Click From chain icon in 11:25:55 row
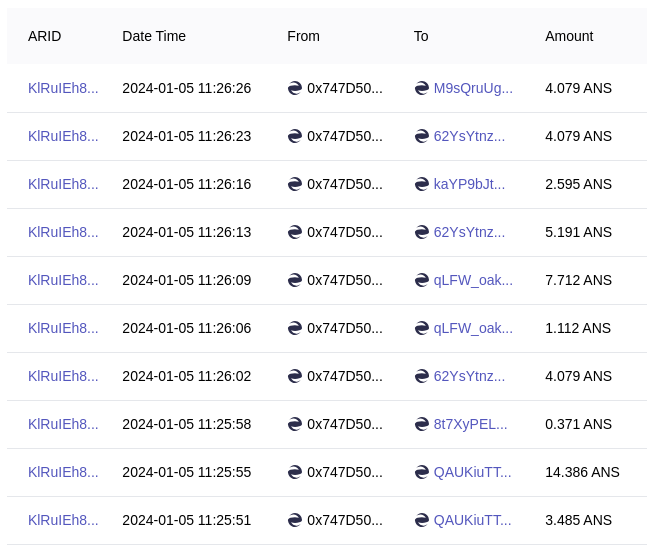This screenshot has width=647, height=546. pos(295,472)
